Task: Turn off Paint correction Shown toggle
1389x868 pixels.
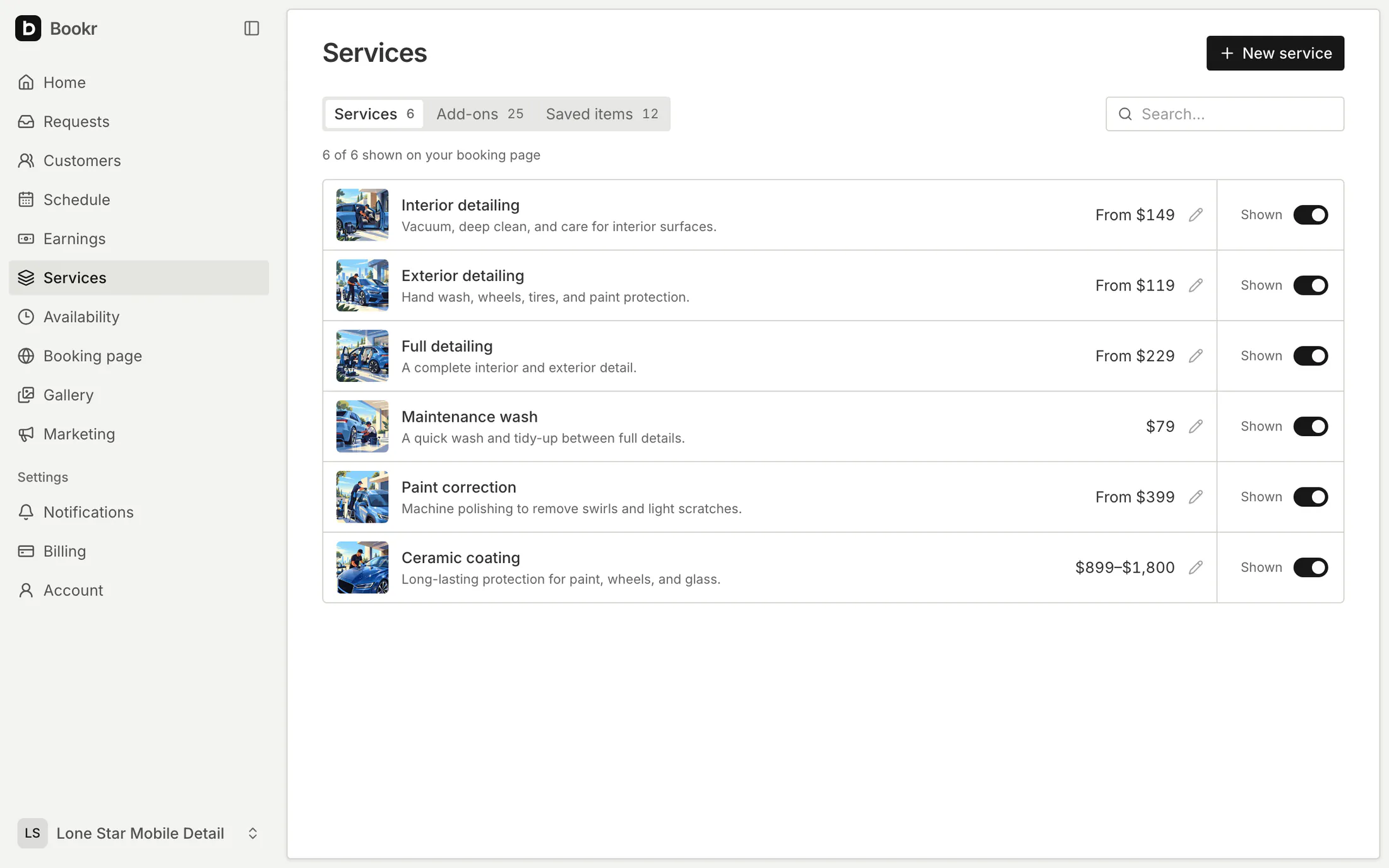Action: click(1310, 497)
